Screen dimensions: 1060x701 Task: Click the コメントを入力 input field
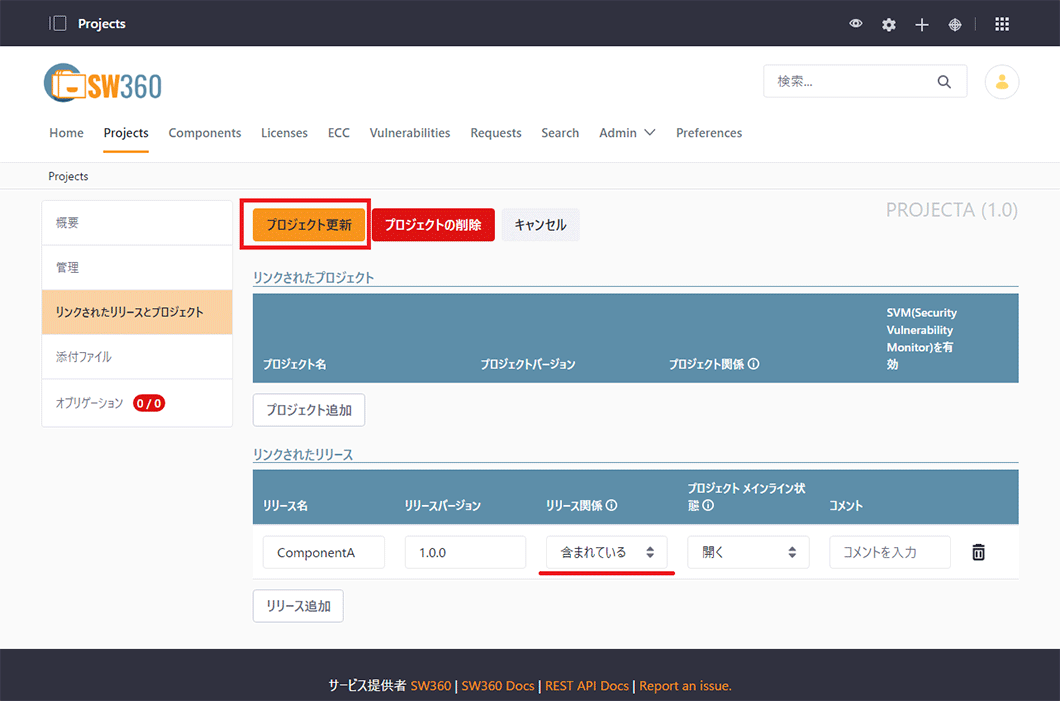point(889,552)
